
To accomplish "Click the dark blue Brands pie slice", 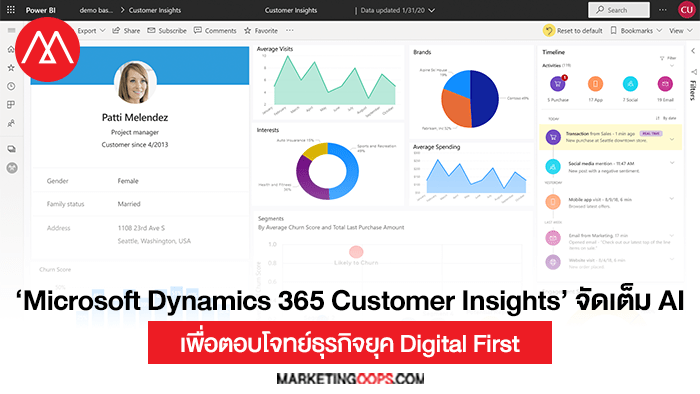I will [485, 99].
